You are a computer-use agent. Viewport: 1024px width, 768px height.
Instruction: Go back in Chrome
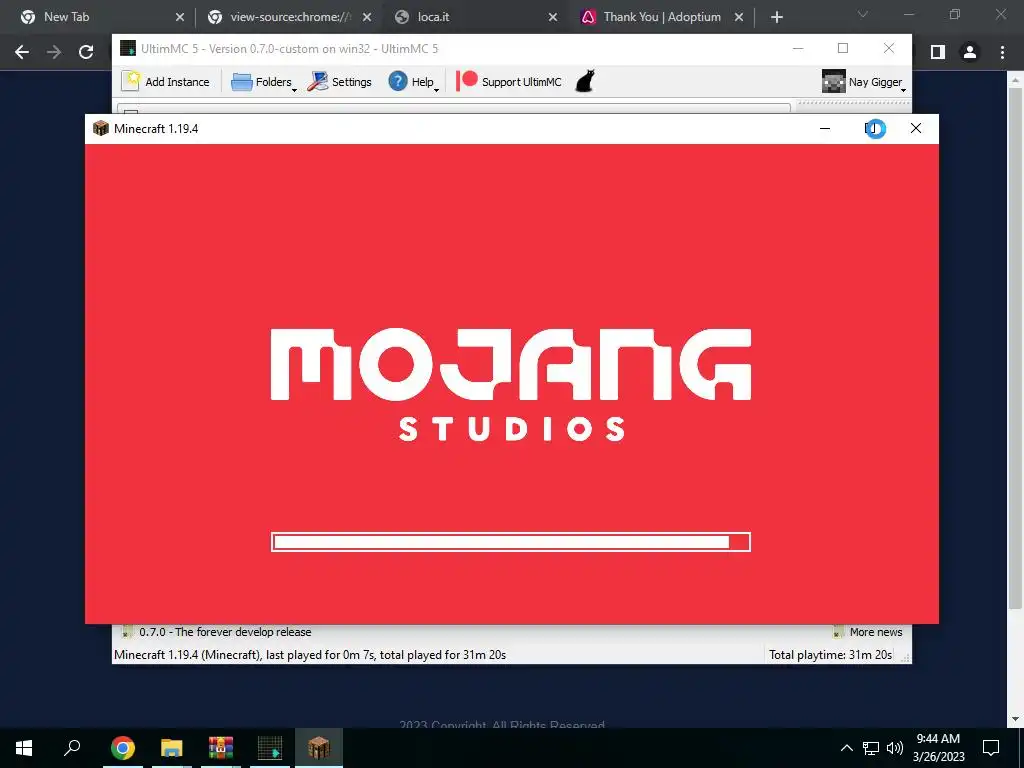pos(22,52)
